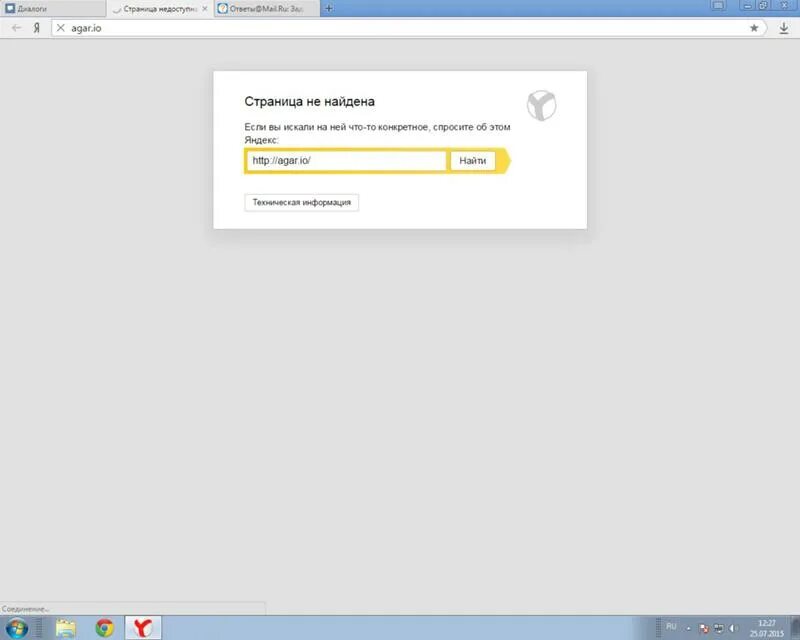The height and width of the screenshot is (640, 800).
Task: Switch the RU input language indicator
Action: 671,627
